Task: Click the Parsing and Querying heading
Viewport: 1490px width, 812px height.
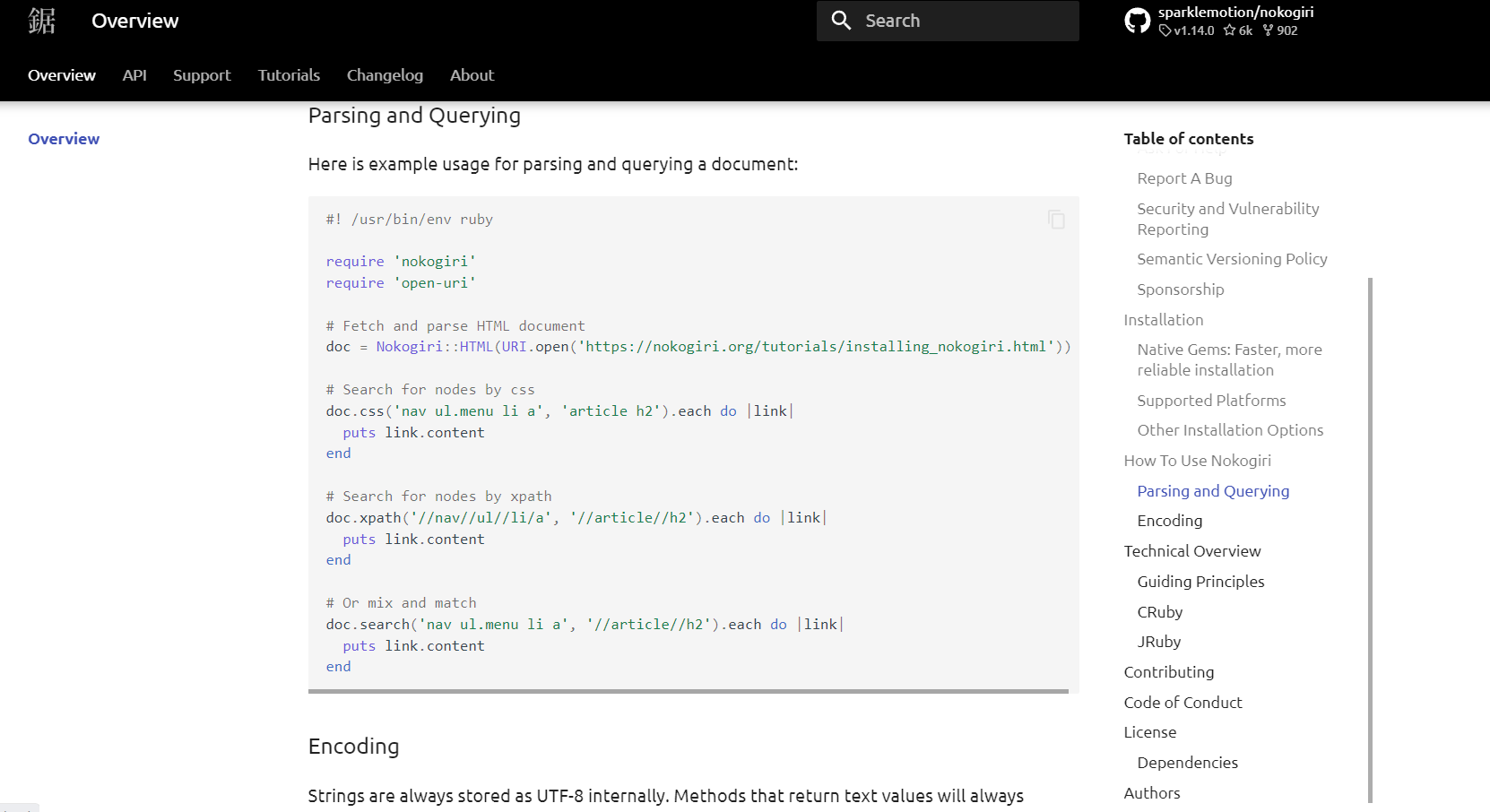Action: pyautogui.click(x=414, y=116)
